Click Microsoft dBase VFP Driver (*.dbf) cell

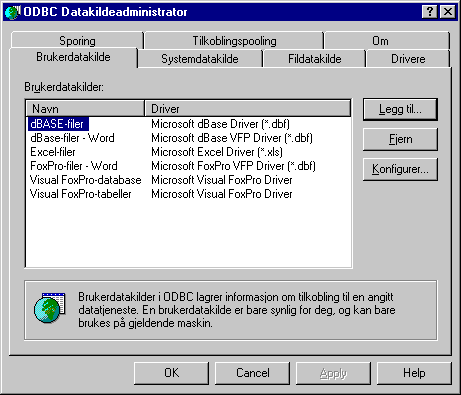[x=232, y=138]
